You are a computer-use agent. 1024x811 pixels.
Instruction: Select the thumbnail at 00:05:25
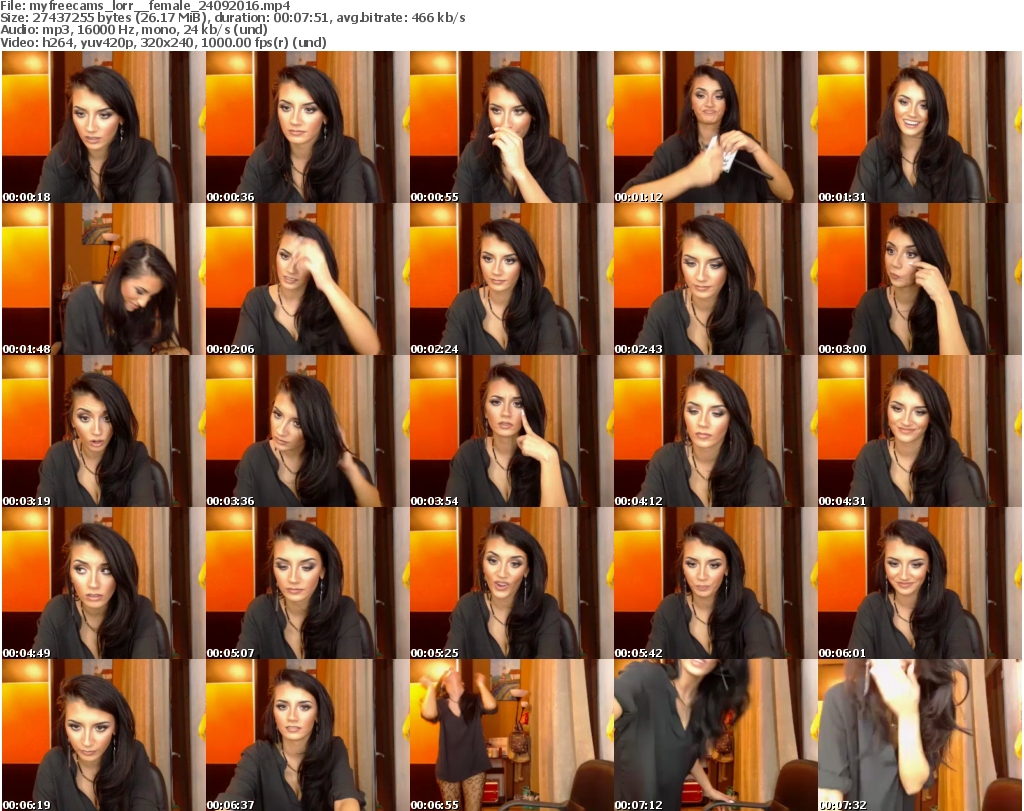(510, 583)
